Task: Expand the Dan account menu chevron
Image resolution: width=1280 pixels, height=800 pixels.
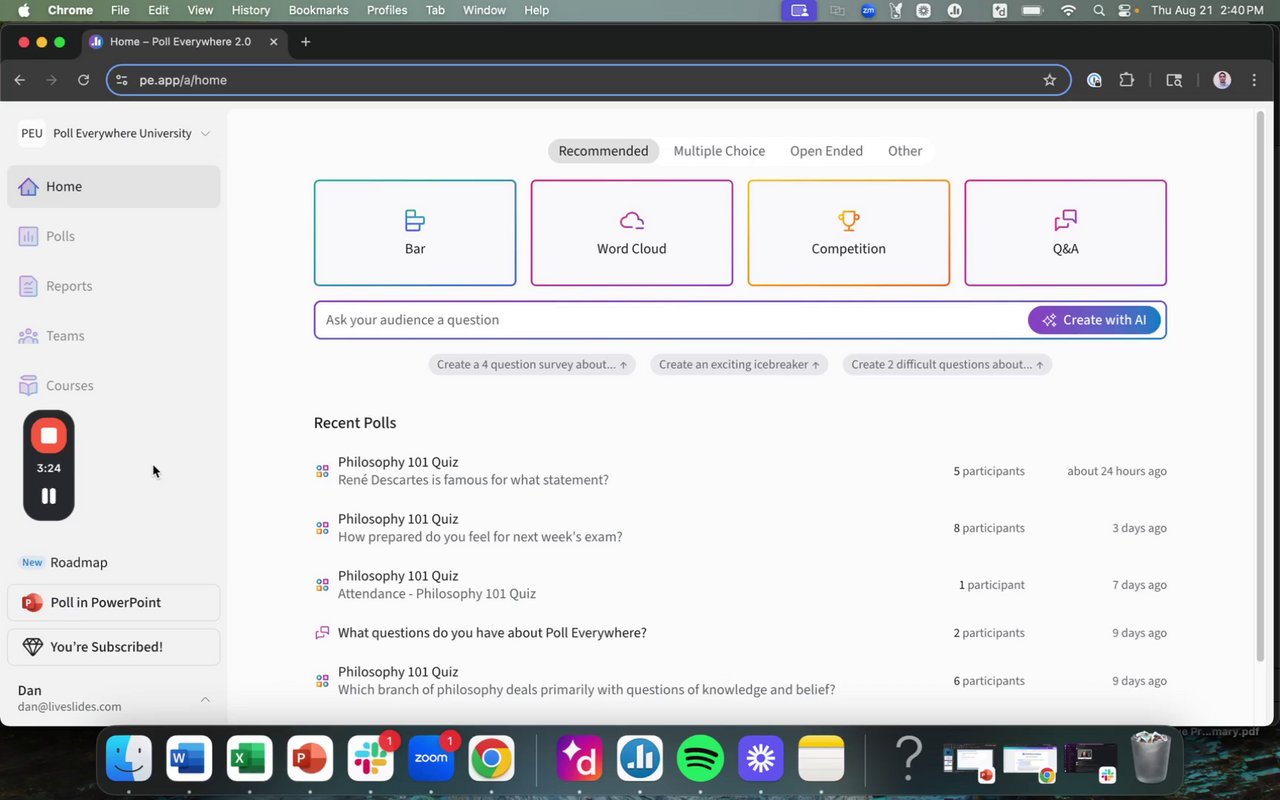Action: coord(205,699)
